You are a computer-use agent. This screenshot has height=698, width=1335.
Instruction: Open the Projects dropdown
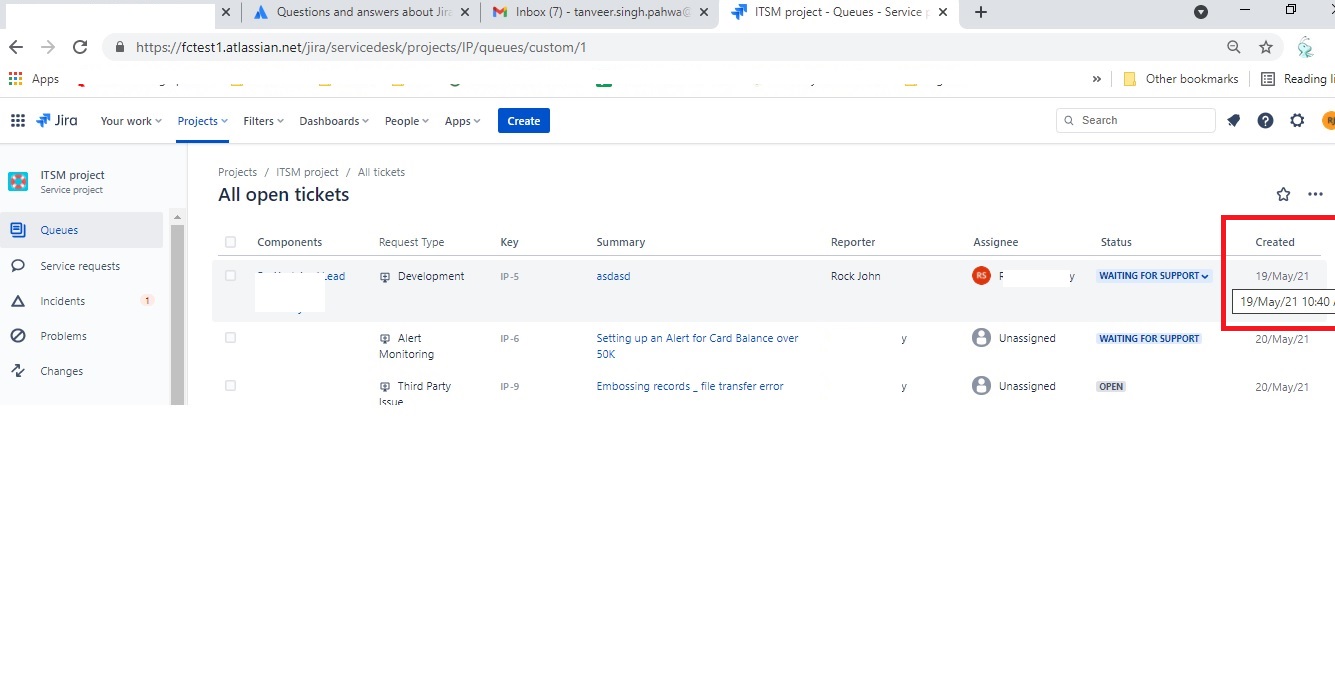click(x=203, y=121)
